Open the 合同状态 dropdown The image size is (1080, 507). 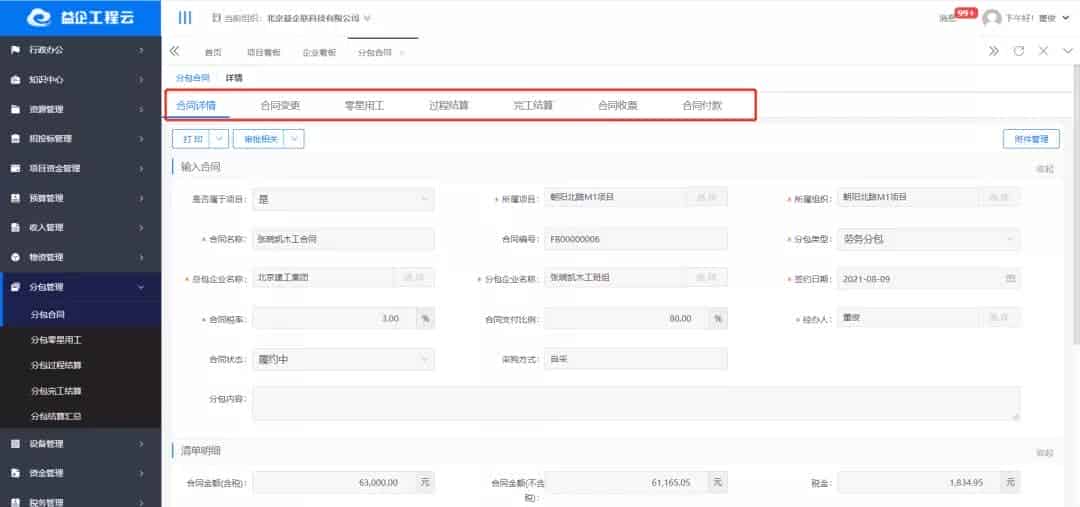pyautogui.click(x=343, y=359)
